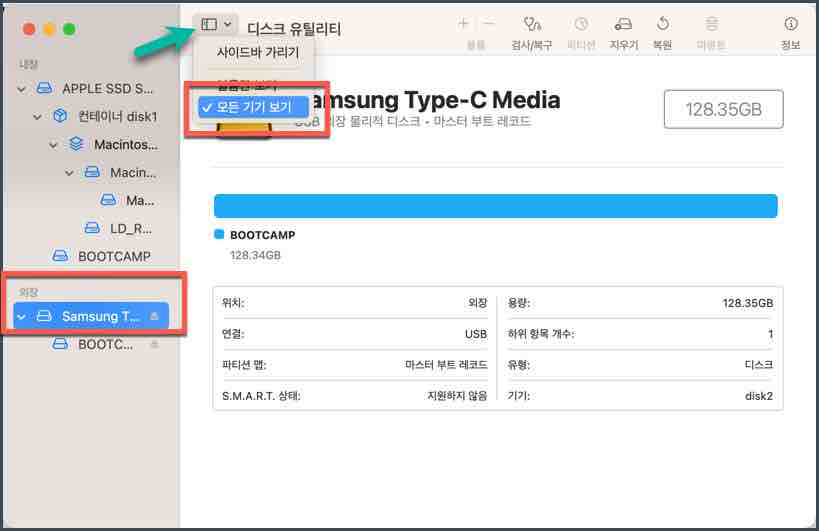Click the 128.35GB capacity box
Screen dimensions: 819x531
coord(723,109)
